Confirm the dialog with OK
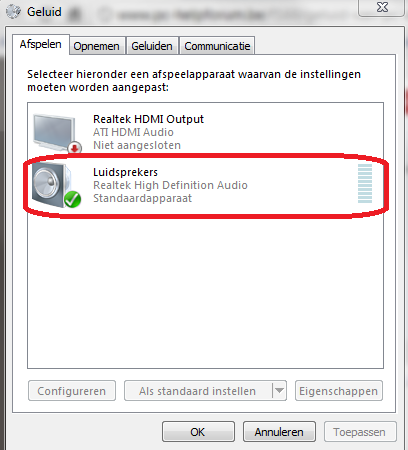 (198, 432)
